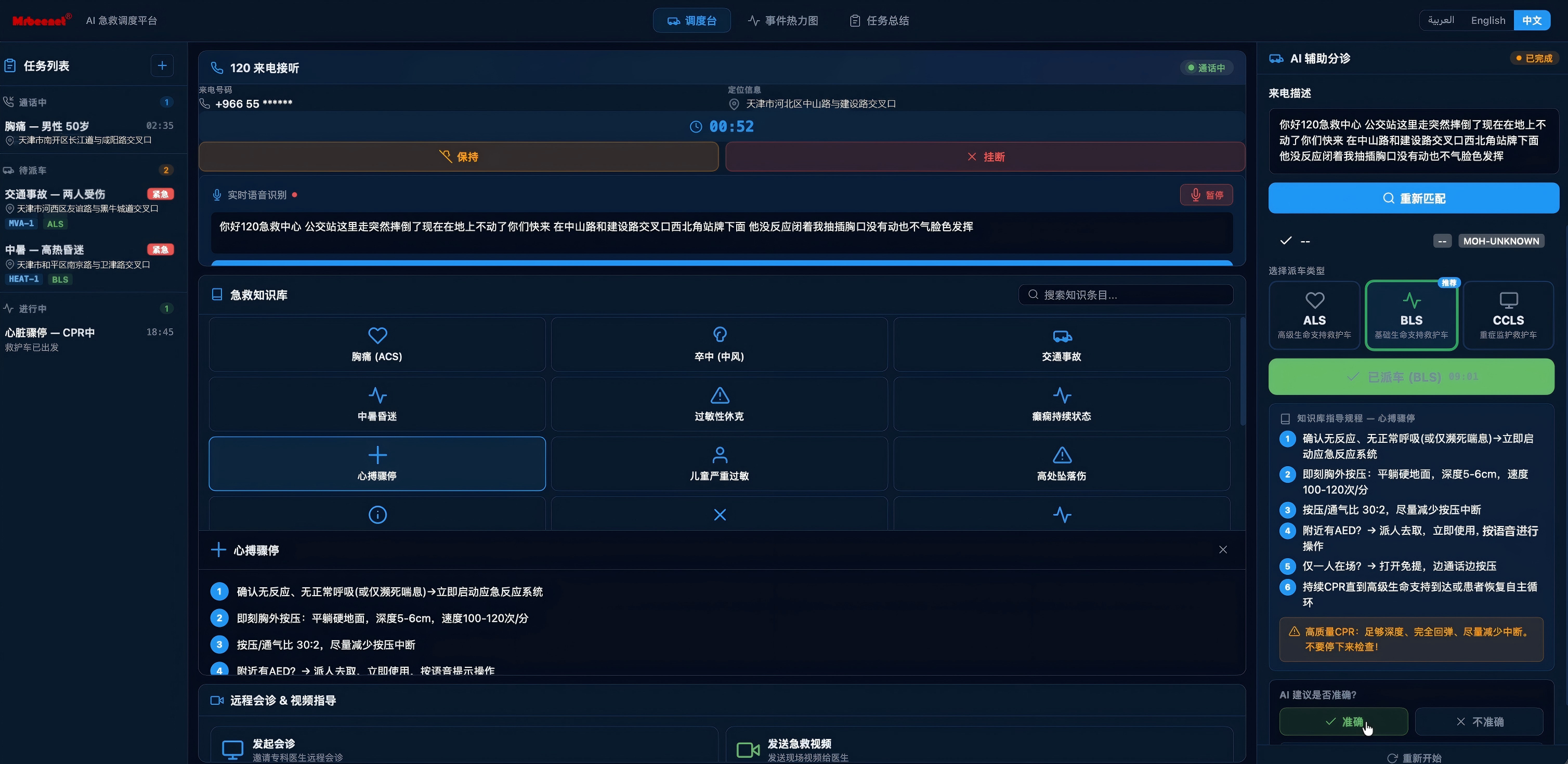Select ALS 高级生命支持救护车 type
1568x764 pixels.
click(x=1314, y=315)
